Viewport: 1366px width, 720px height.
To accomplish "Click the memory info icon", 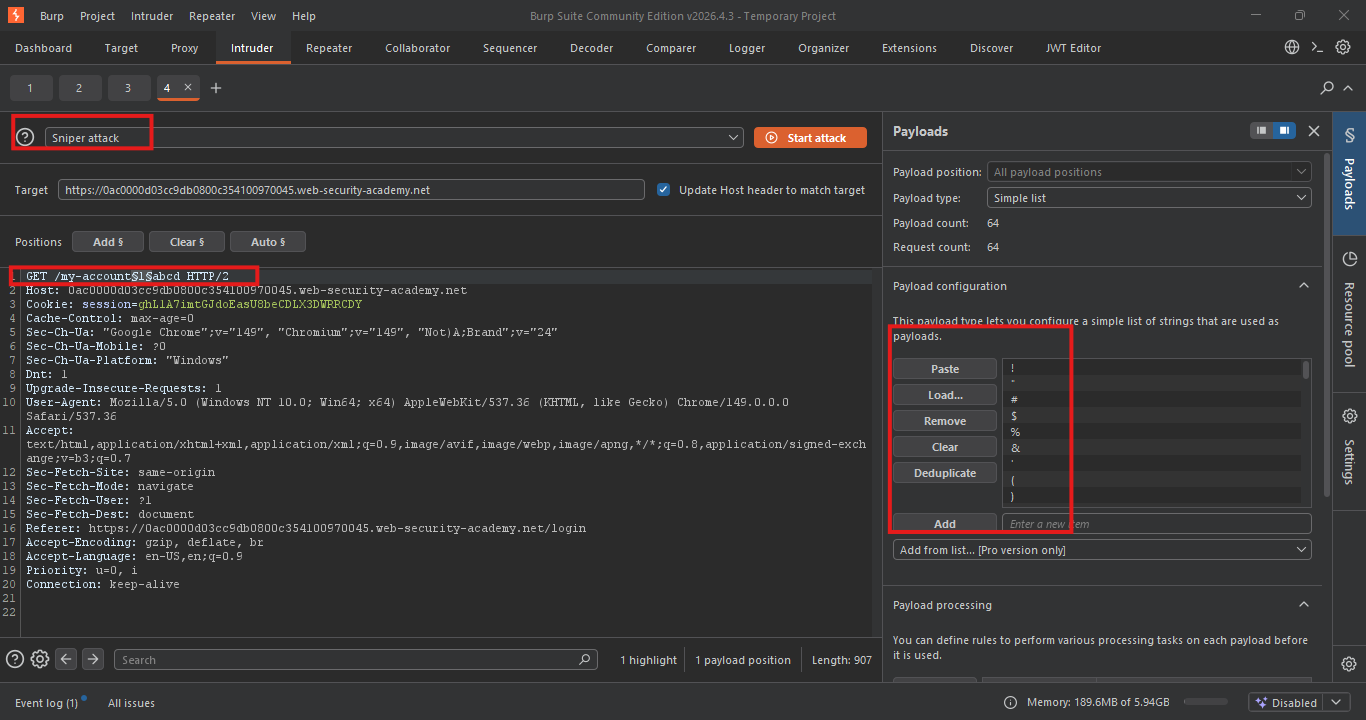I will [x=1010, y=702].
